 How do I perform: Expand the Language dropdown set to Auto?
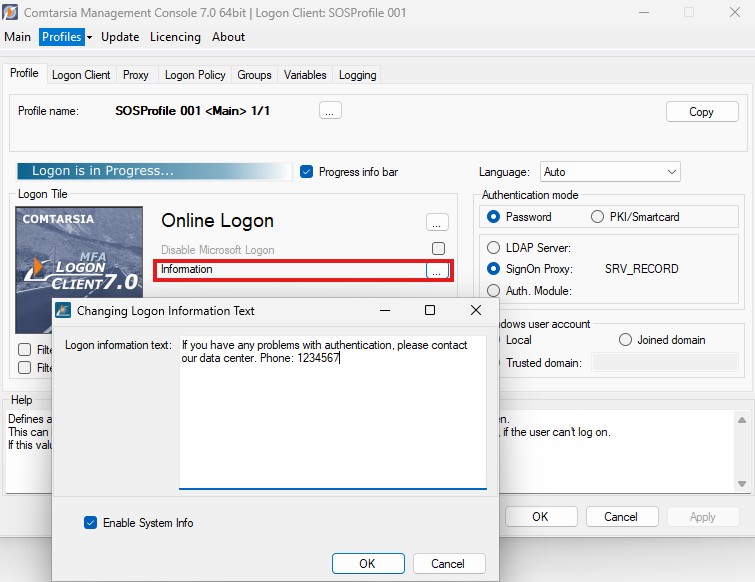[x=610, y=172]
